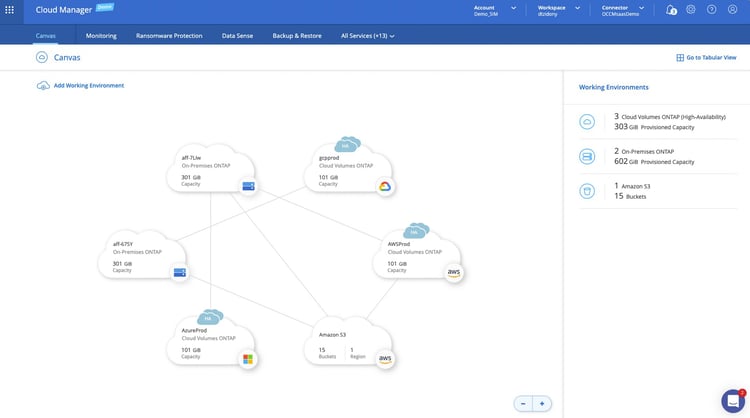Image resolution: width=750 pixels, height=418 pixels.
Task: Click the help question mark icon
Action: click(711, 9)
